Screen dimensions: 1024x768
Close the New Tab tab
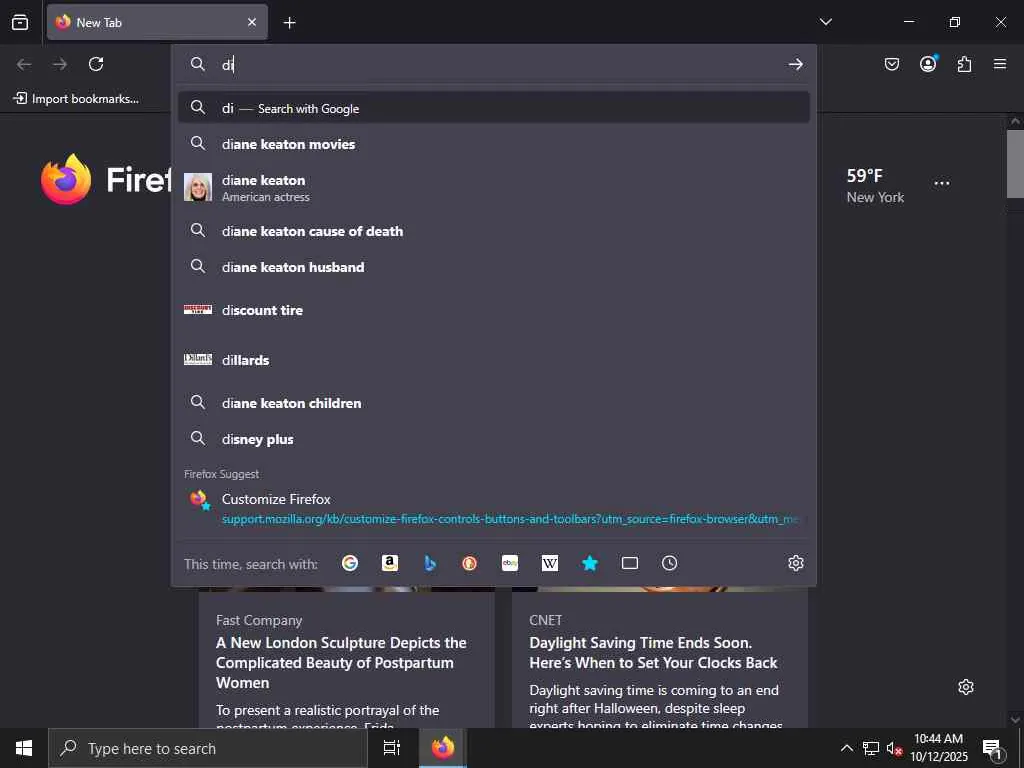coord(252,22)
